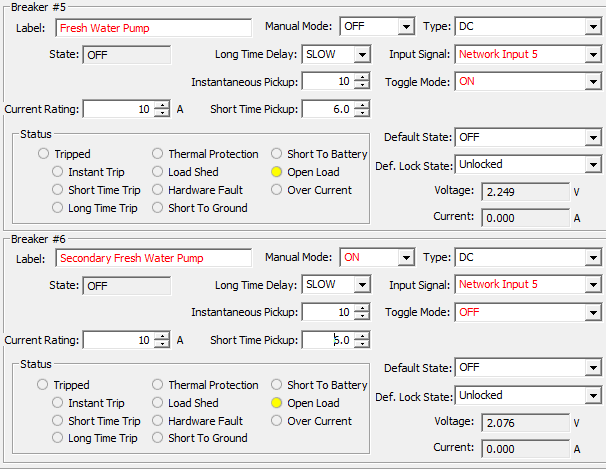Decrease Breaker #6 Short Time Pickup
This screenshot has width=606, height=469.
(362, 344)
